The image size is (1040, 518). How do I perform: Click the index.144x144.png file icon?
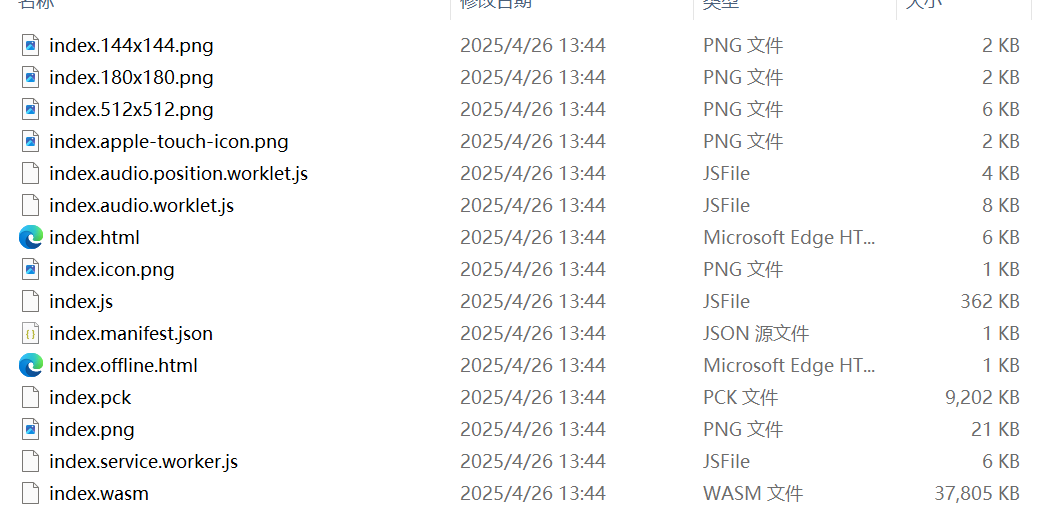click(31, 45)
